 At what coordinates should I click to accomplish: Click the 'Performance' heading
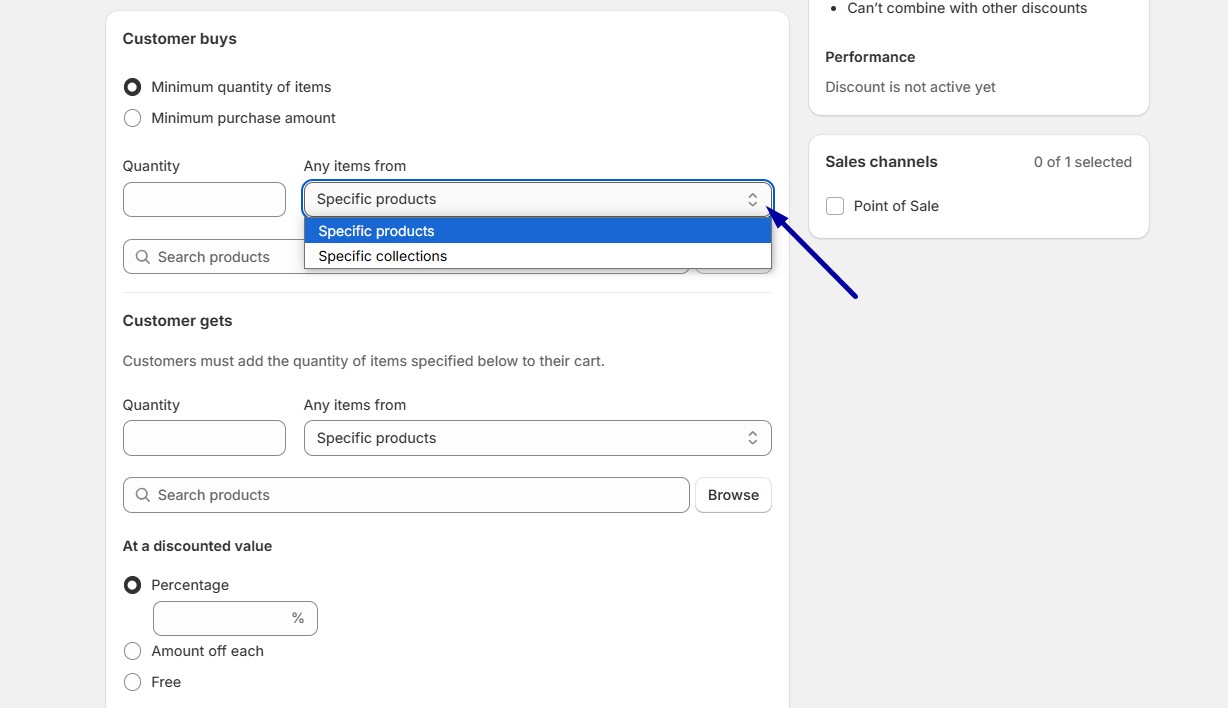[870, 57]
